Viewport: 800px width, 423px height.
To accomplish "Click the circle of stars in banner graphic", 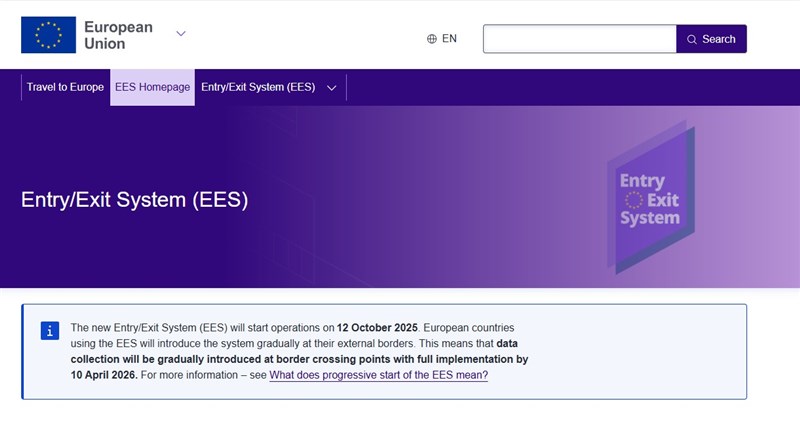I will [x=633, y=200].
